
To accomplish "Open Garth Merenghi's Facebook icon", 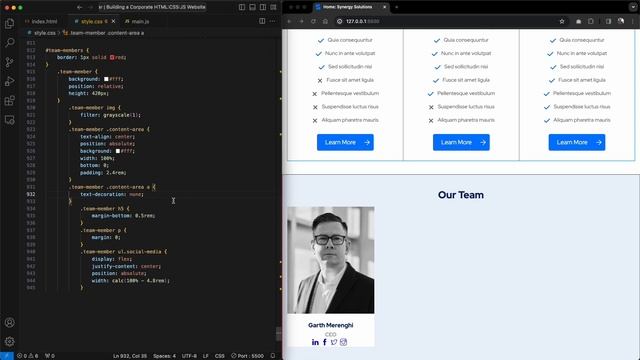I will (x=325, y=342).
